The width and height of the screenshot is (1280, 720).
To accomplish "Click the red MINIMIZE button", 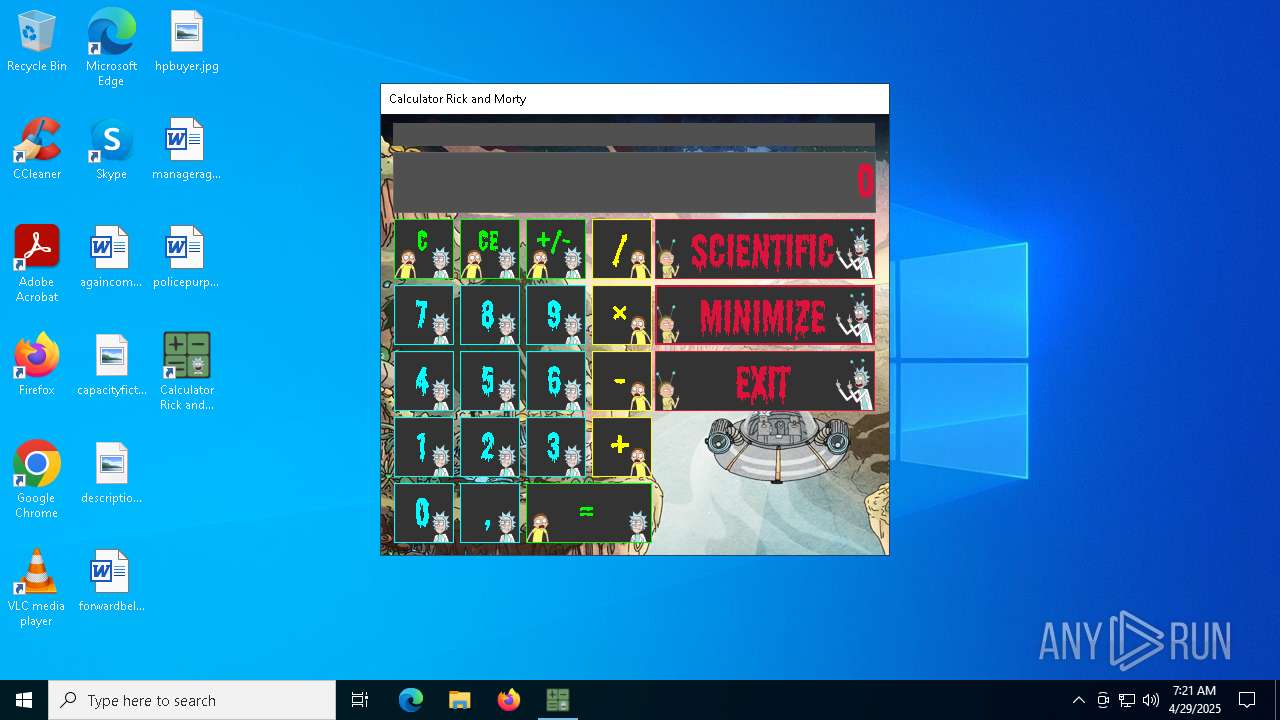I will (x=765, y=315).
